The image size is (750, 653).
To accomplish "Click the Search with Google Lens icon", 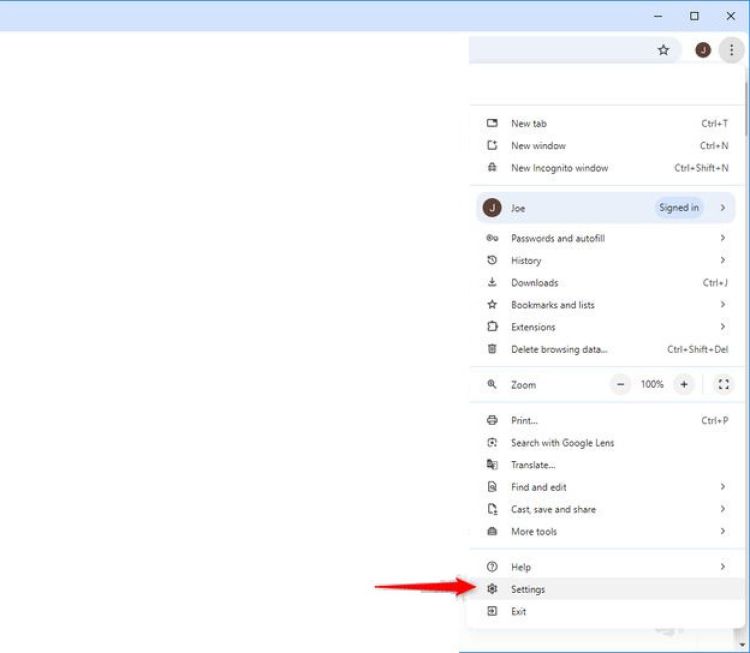I will pos(492,443).
